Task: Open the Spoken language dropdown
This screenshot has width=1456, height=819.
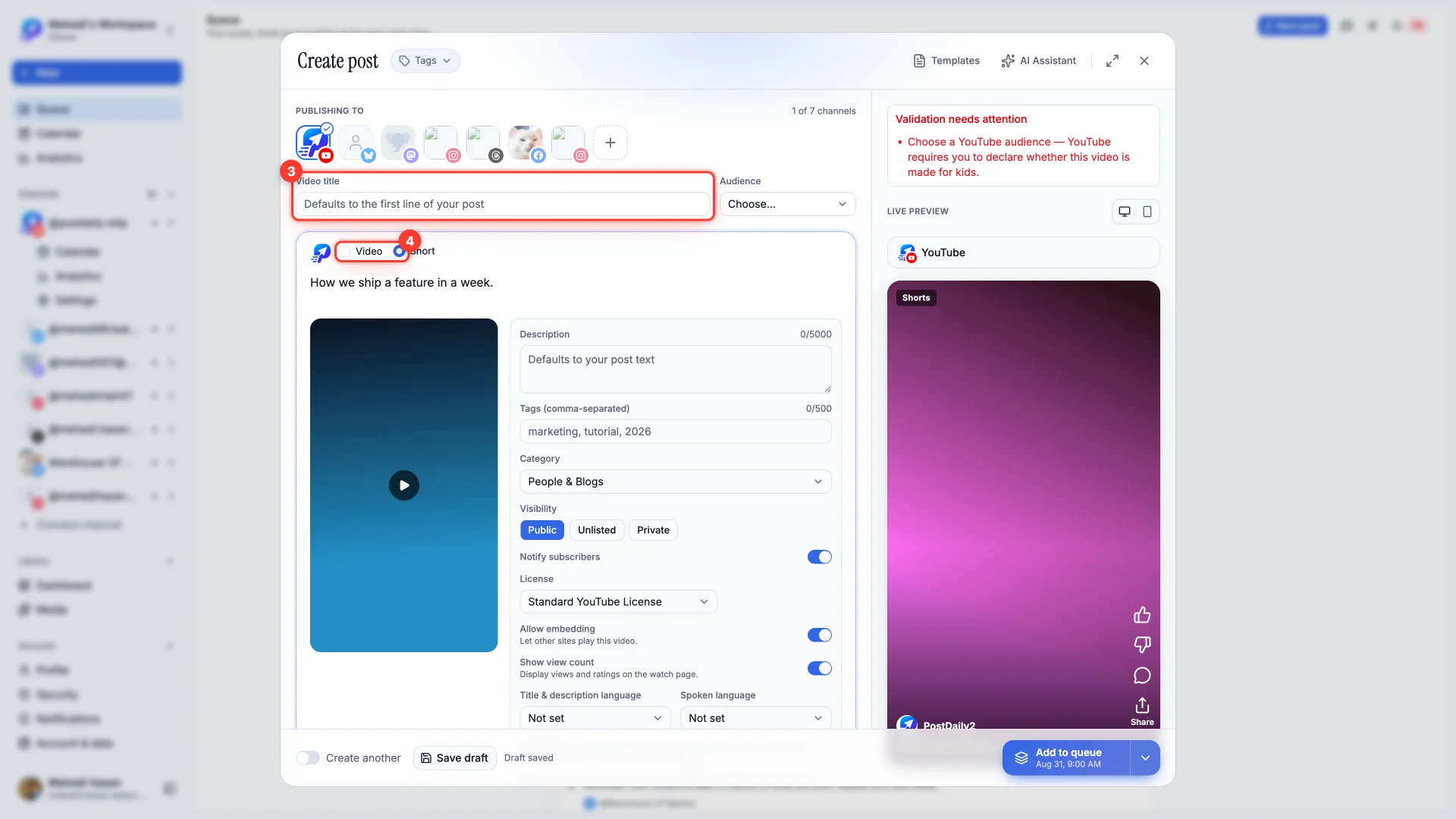Action: [x=755, y=718]
